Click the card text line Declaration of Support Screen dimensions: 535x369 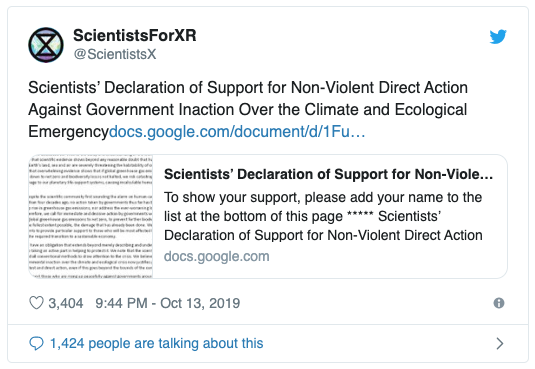[x=323, y=235]
